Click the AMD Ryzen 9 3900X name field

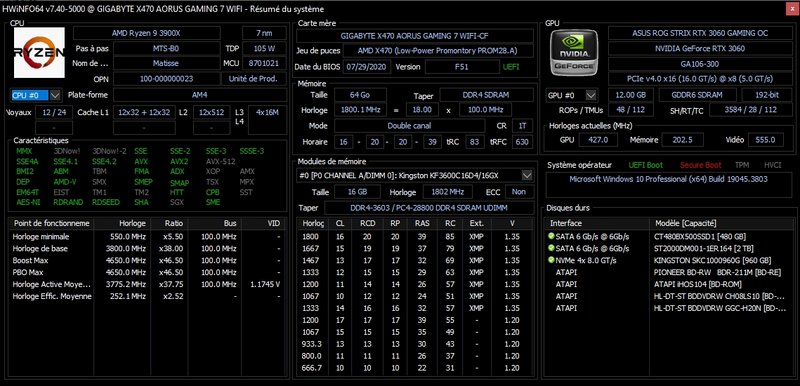[147, 33]
